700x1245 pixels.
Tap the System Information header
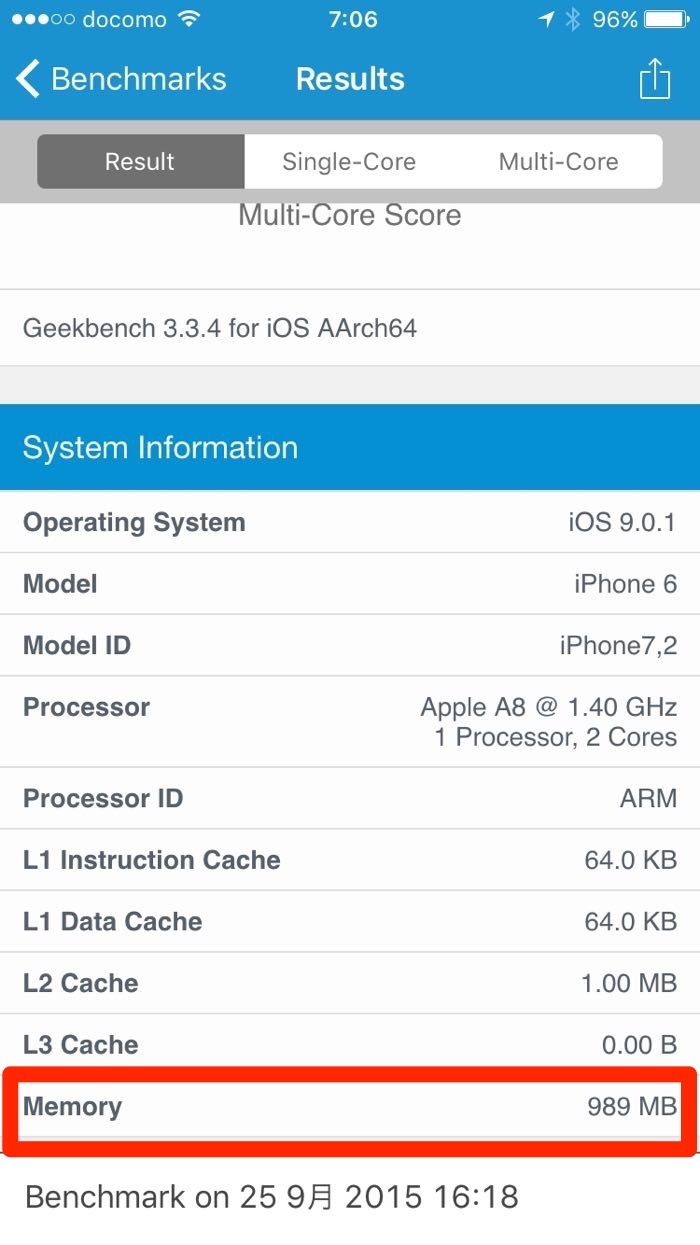[x=350, y=447]
